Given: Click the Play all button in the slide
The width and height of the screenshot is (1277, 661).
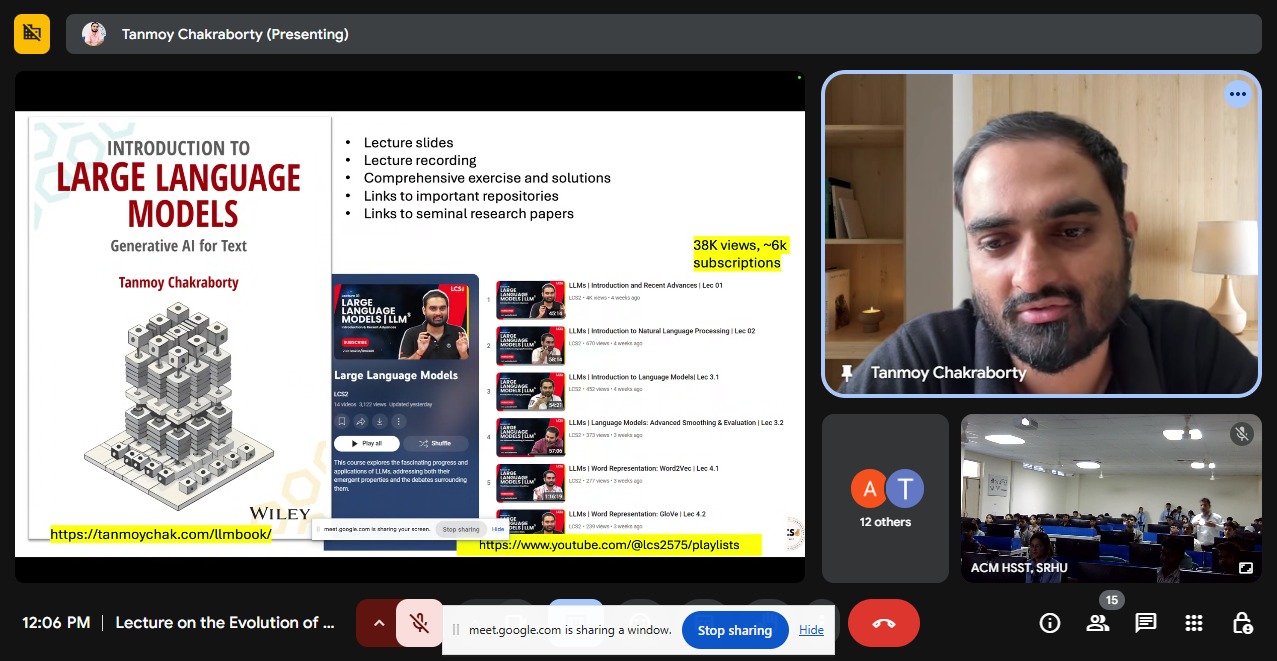Looking at the screenshot, I should (x=365, y=443).
